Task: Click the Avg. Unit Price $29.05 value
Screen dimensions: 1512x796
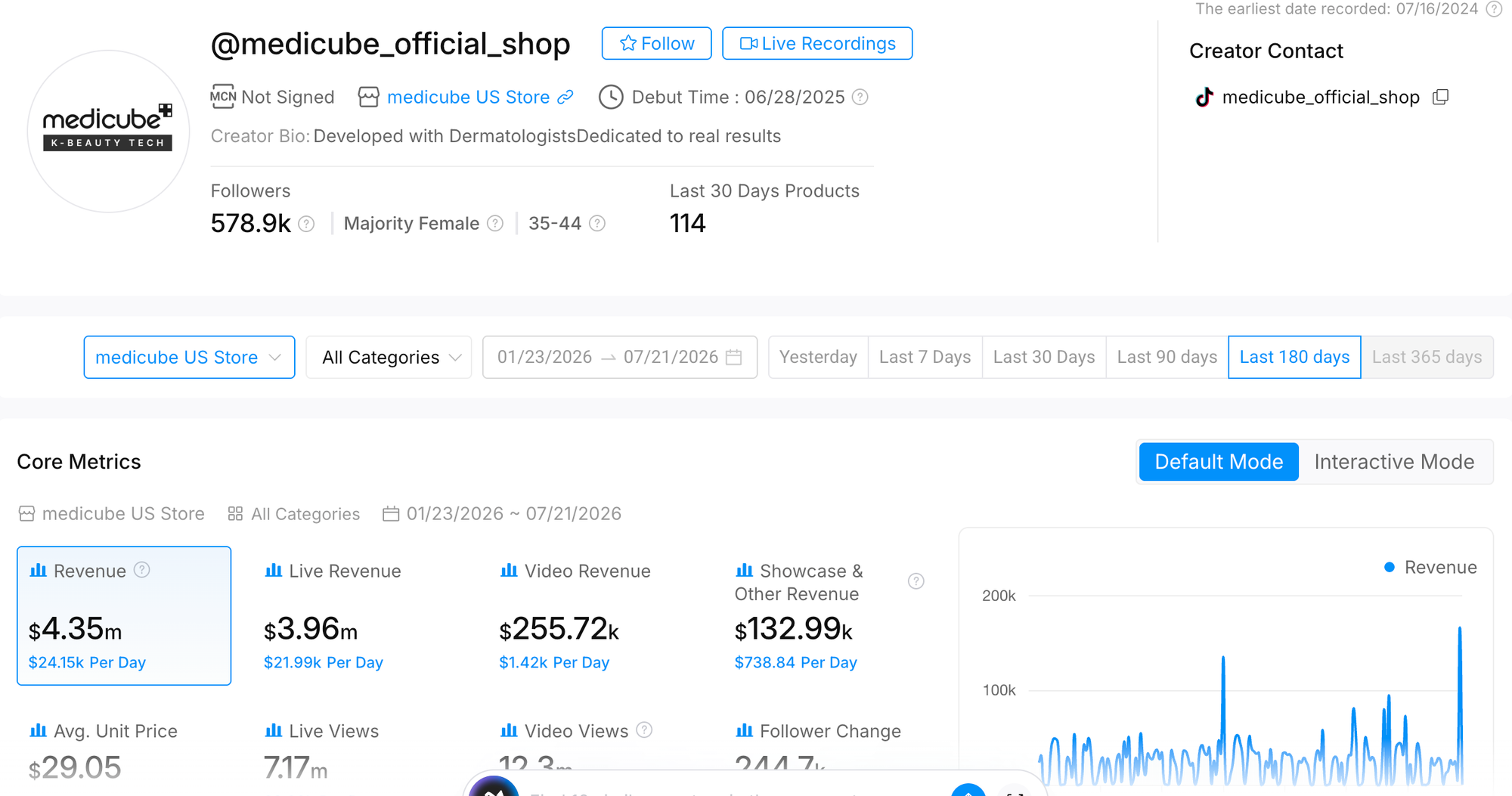Action: [75, 768]
